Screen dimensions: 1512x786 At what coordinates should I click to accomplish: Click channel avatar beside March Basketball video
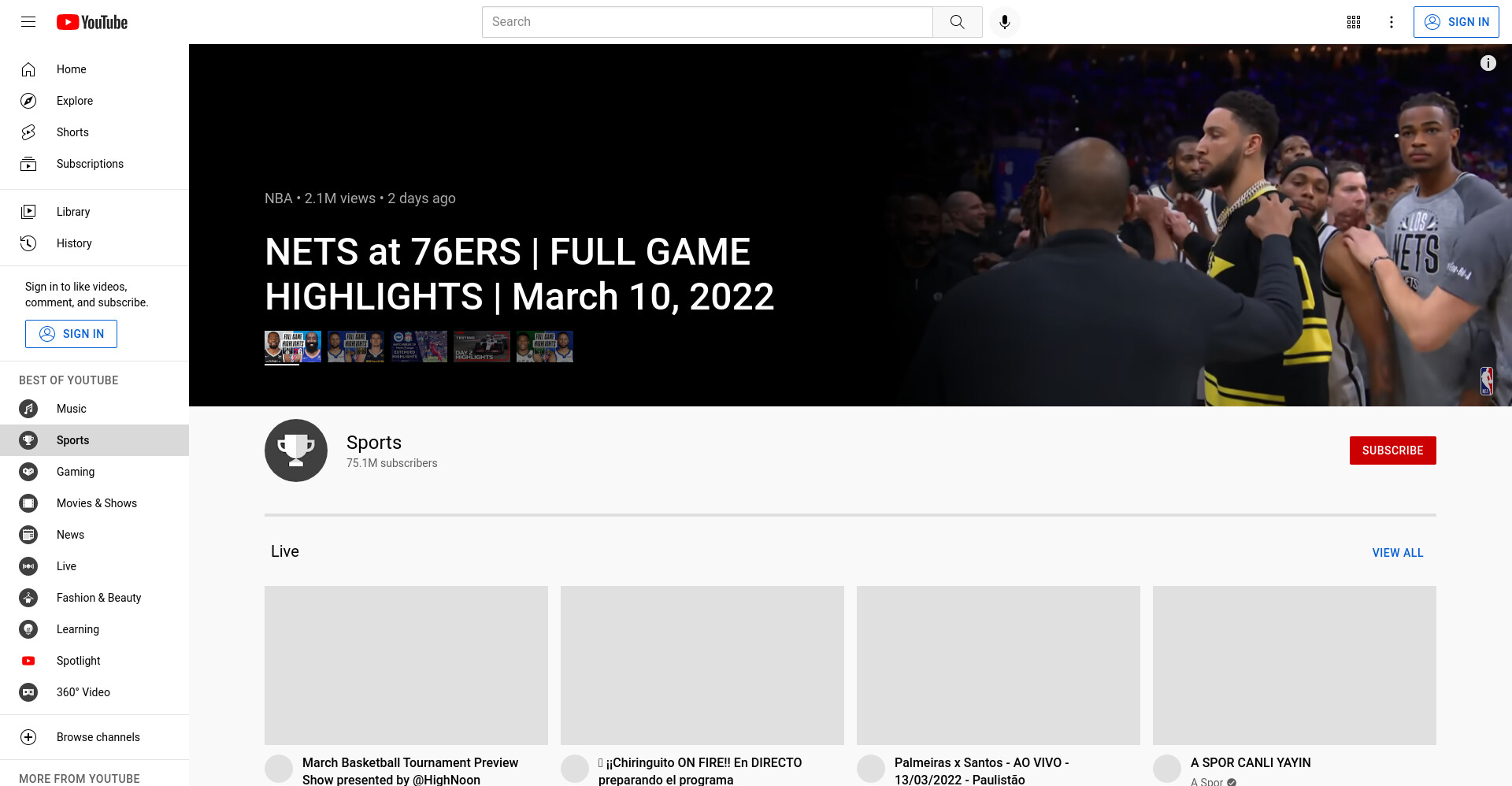[279, 769]
